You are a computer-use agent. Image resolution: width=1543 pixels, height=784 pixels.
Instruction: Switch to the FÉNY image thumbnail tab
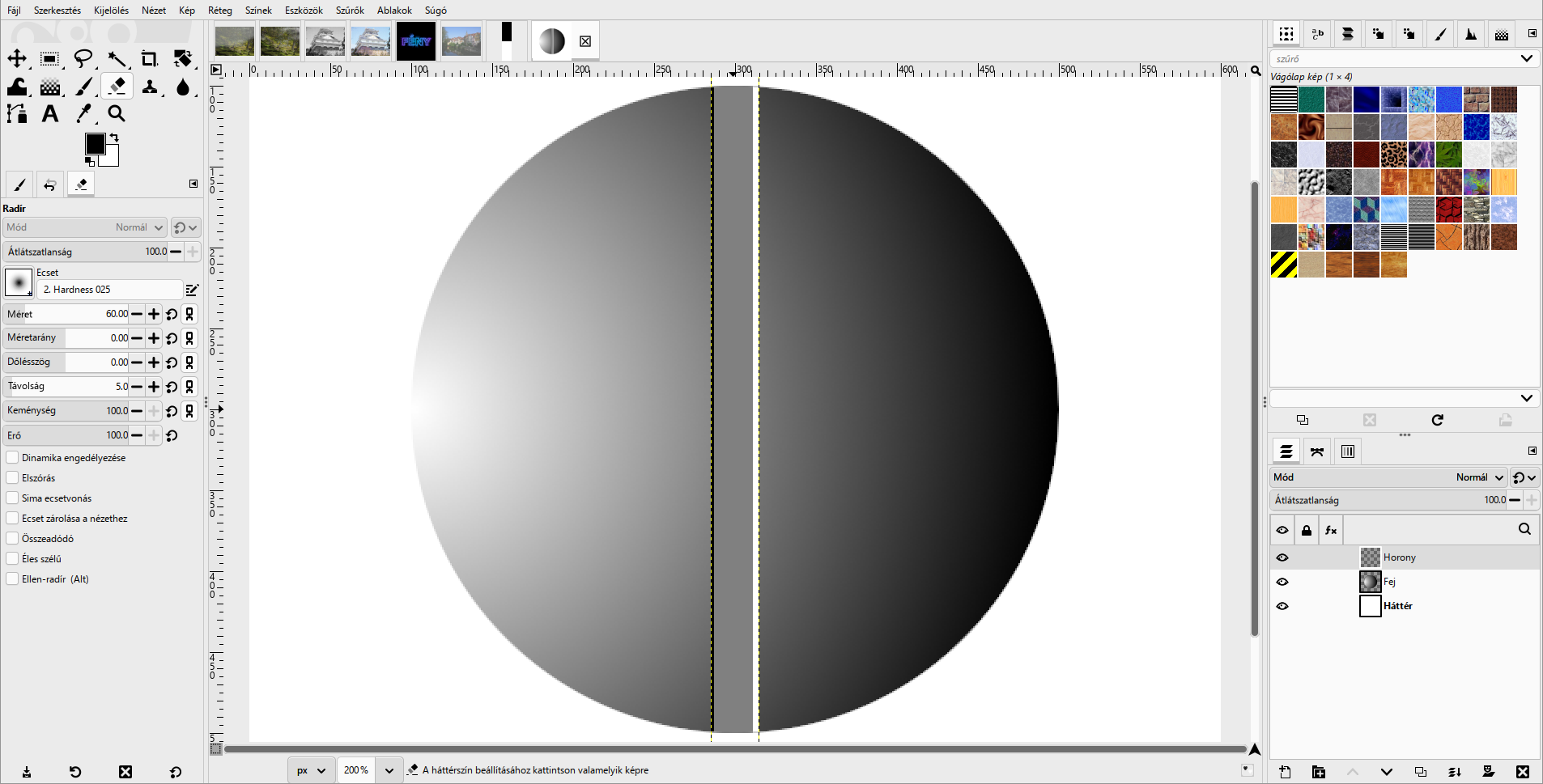pyautogui.click(x=416, y=41)
